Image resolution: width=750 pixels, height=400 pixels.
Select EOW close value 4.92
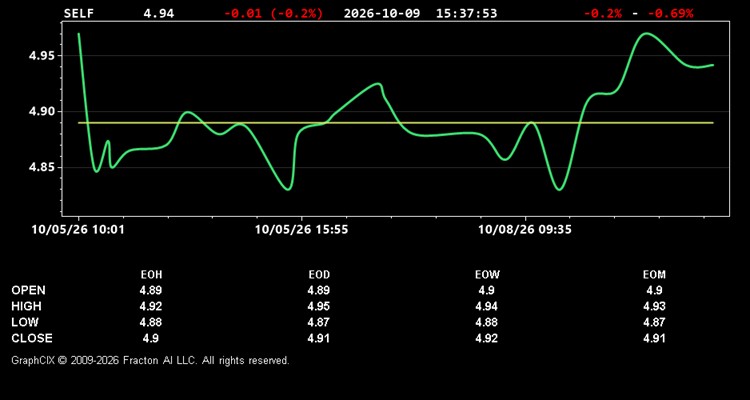tap(487, 338)
